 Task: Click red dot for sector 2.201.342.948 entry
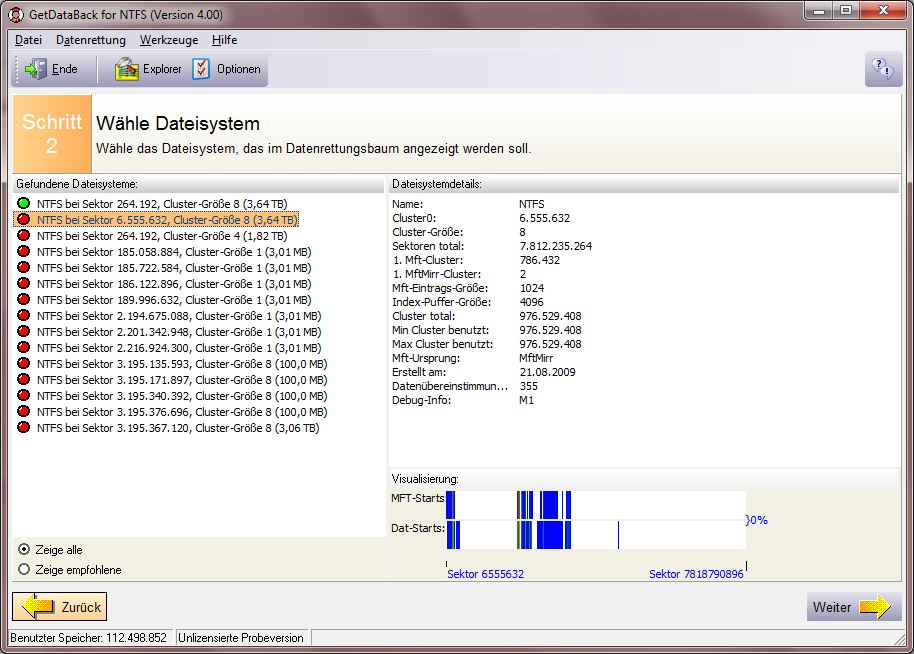coord(23,332)
